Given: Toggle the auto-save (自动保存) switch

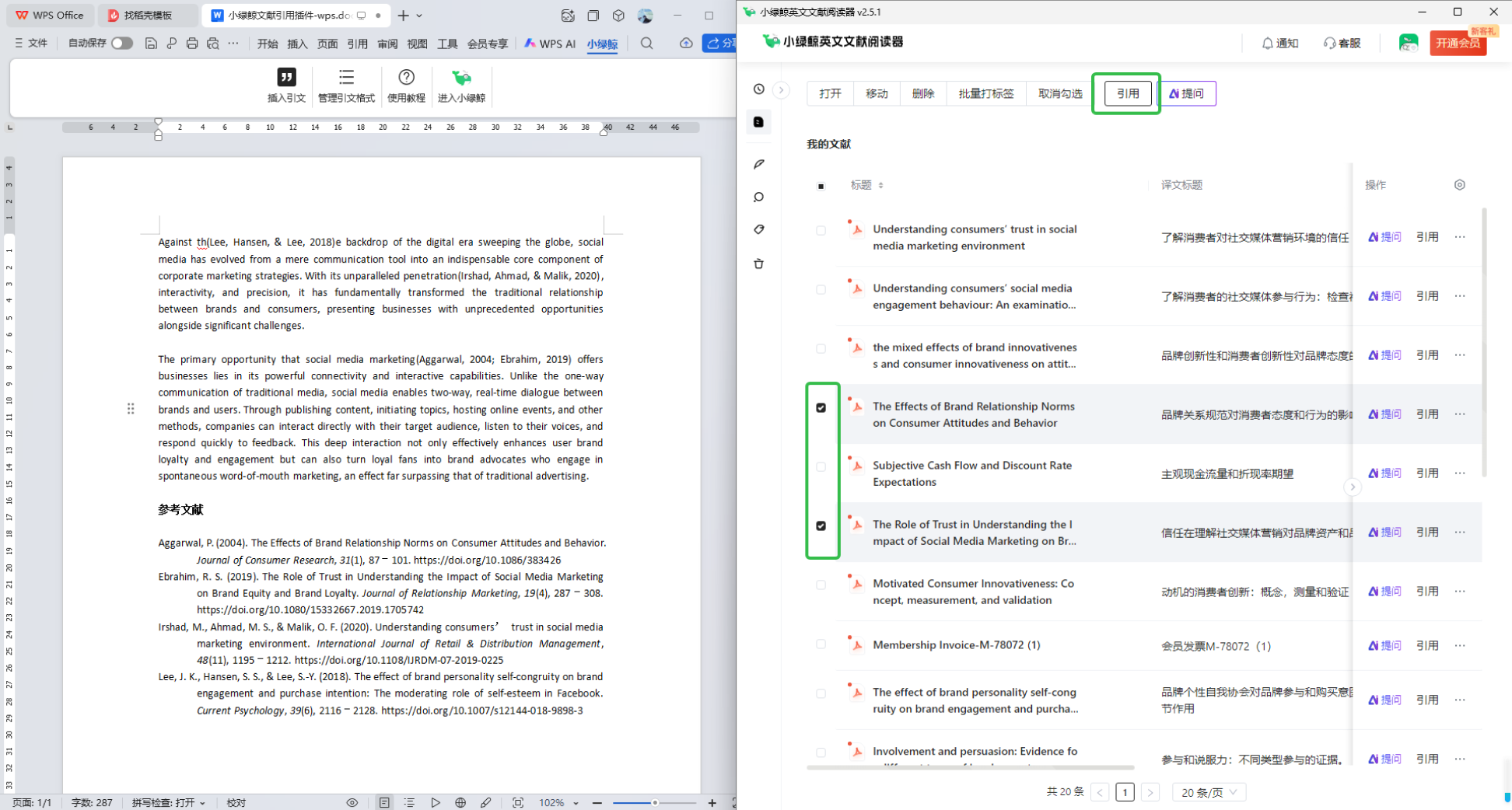Looking at the screenshot, I should pos(122,44).
